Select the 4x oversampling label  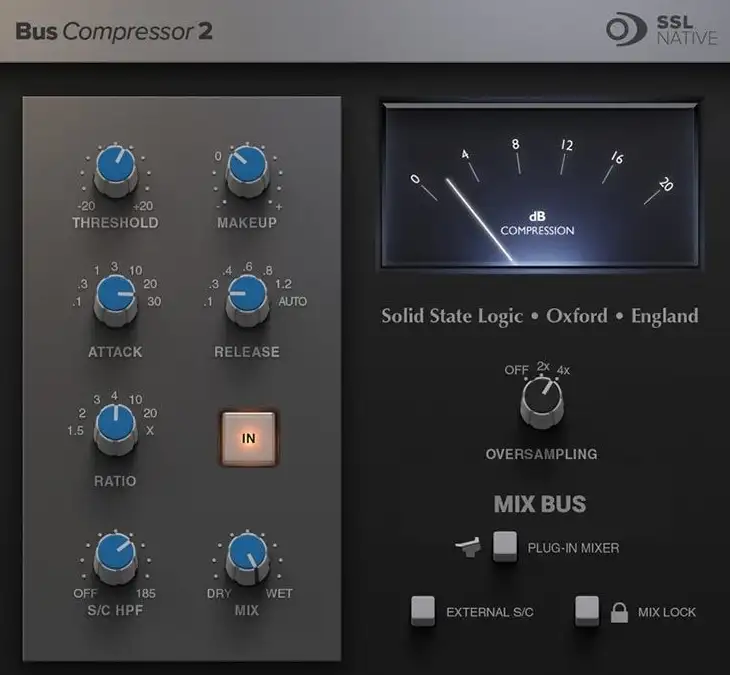pyautogui.click(x=563, y=371)
